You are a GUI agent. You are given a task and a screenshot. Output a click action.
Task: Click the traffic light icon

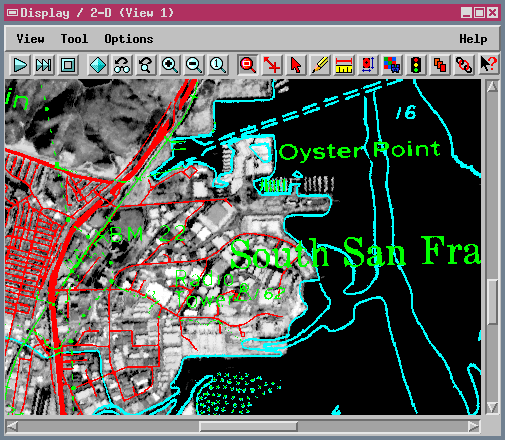tap(416, 65)
